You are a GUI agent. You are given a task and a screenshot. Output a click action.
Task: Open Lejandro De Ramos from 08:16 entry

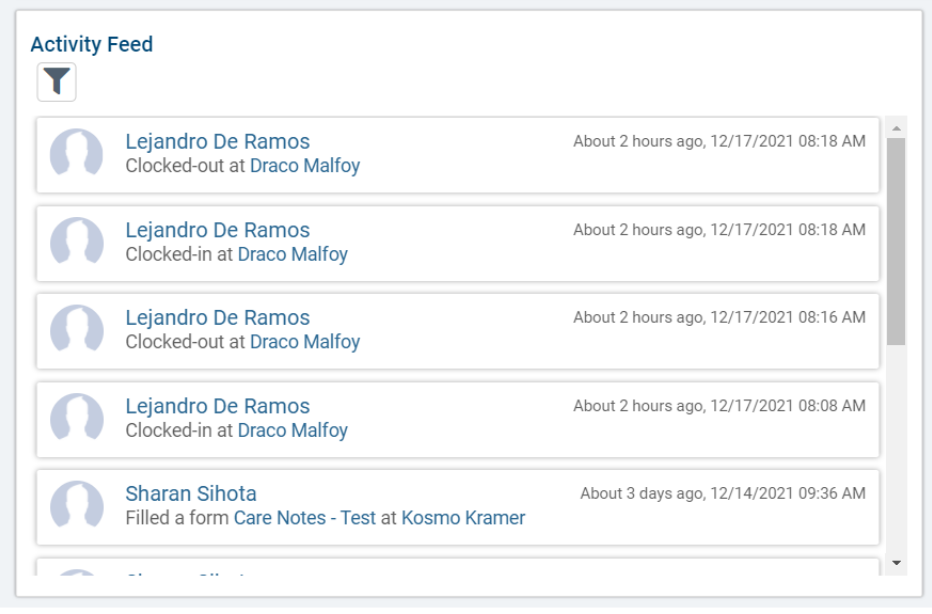[217, 318]
